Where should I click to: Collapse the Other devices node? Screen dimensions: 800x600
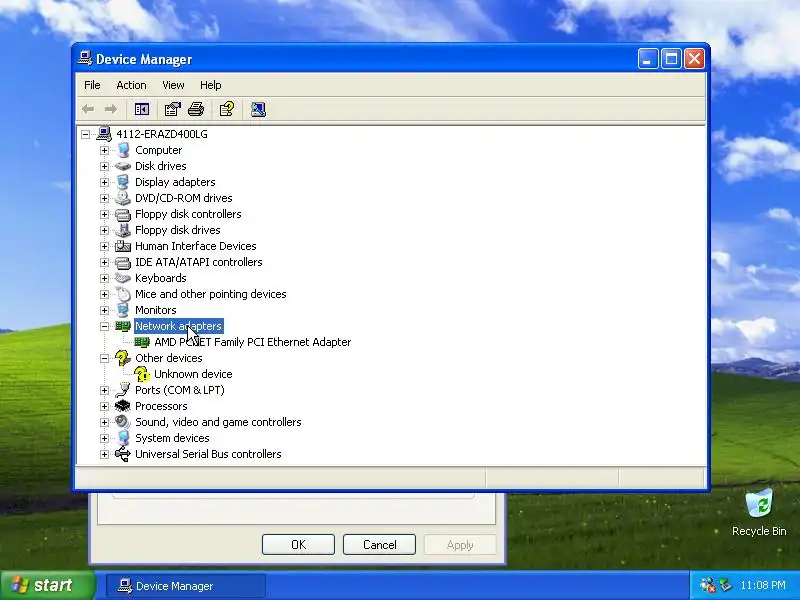coord(104,358)
